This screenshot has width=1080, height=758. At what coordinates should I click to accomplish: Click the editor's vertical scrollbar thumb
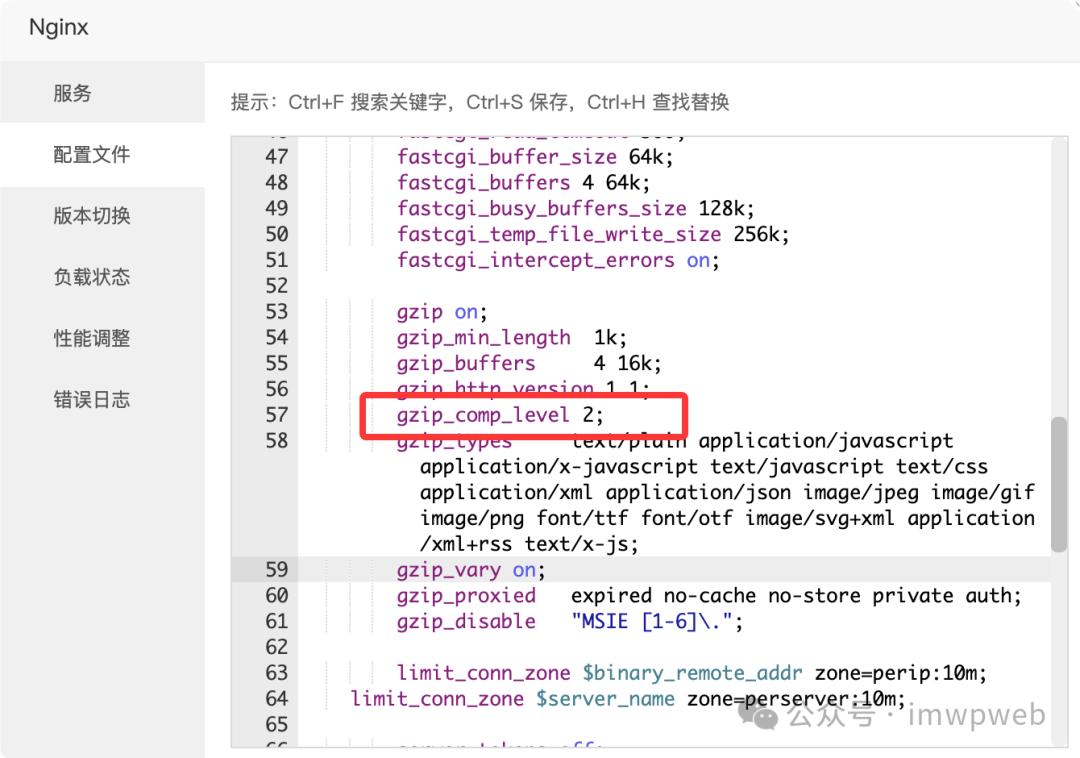1059,484
